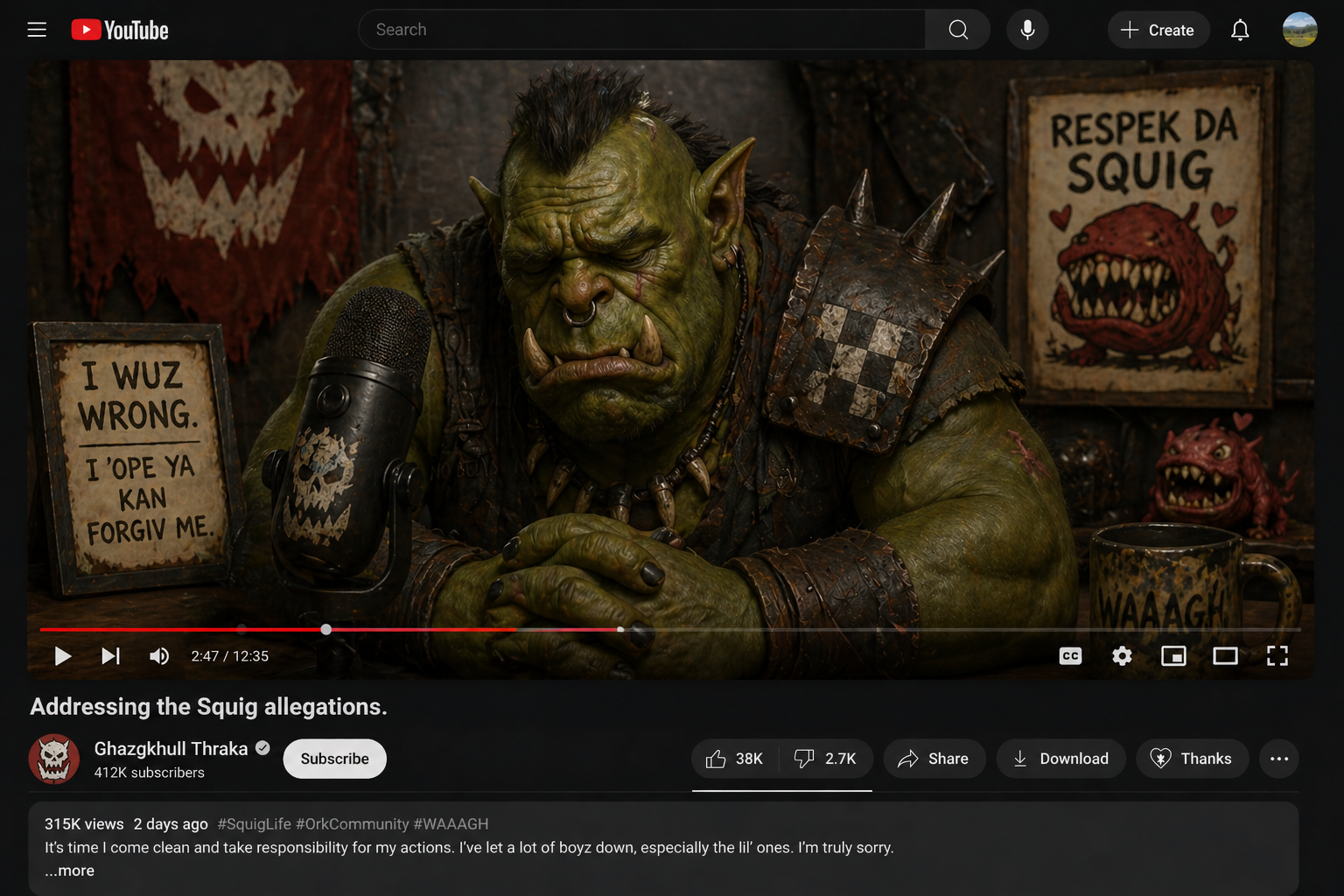Click the "2 days ago" upload date

[171, 824]
